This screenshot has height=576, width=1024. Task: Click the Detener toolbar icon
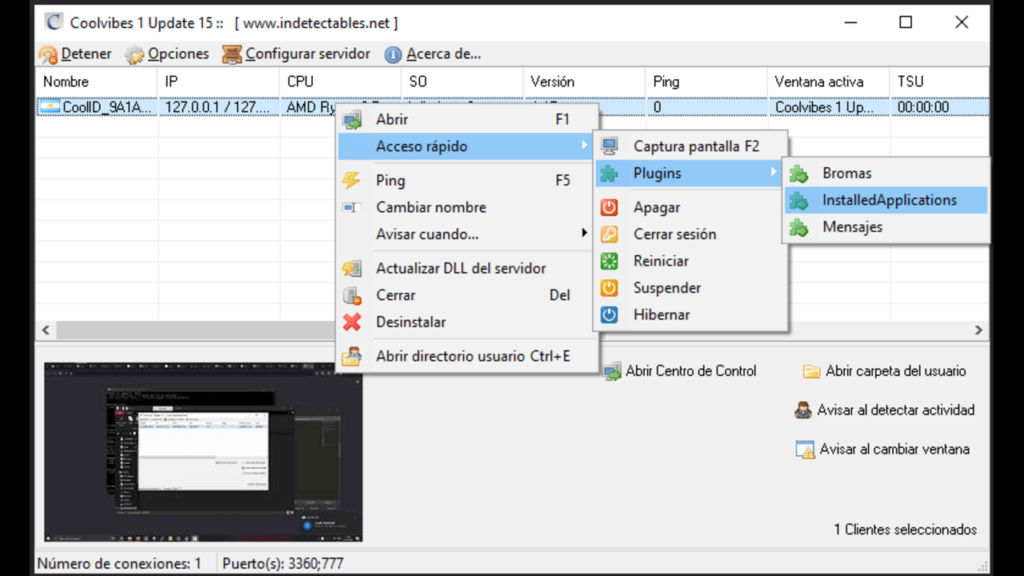48,54
